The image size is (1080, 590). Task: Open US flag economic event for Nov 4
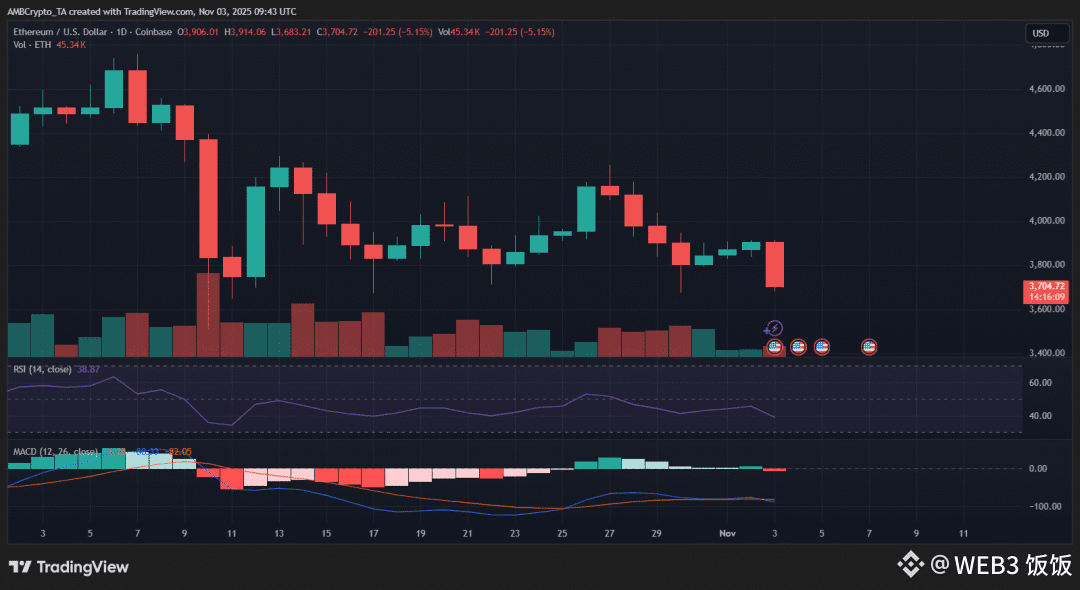[x=798, y=347]
